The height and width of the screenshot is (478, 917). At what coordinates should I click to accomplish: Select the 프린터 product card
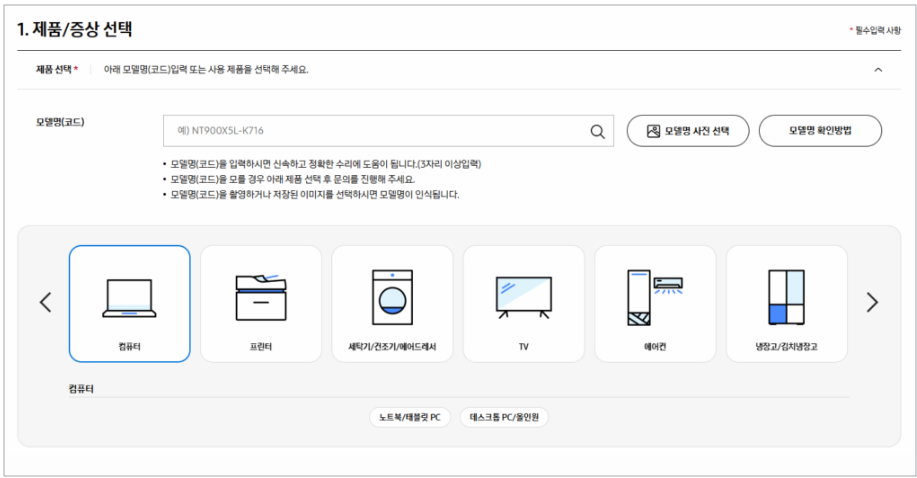pos(261,304)
